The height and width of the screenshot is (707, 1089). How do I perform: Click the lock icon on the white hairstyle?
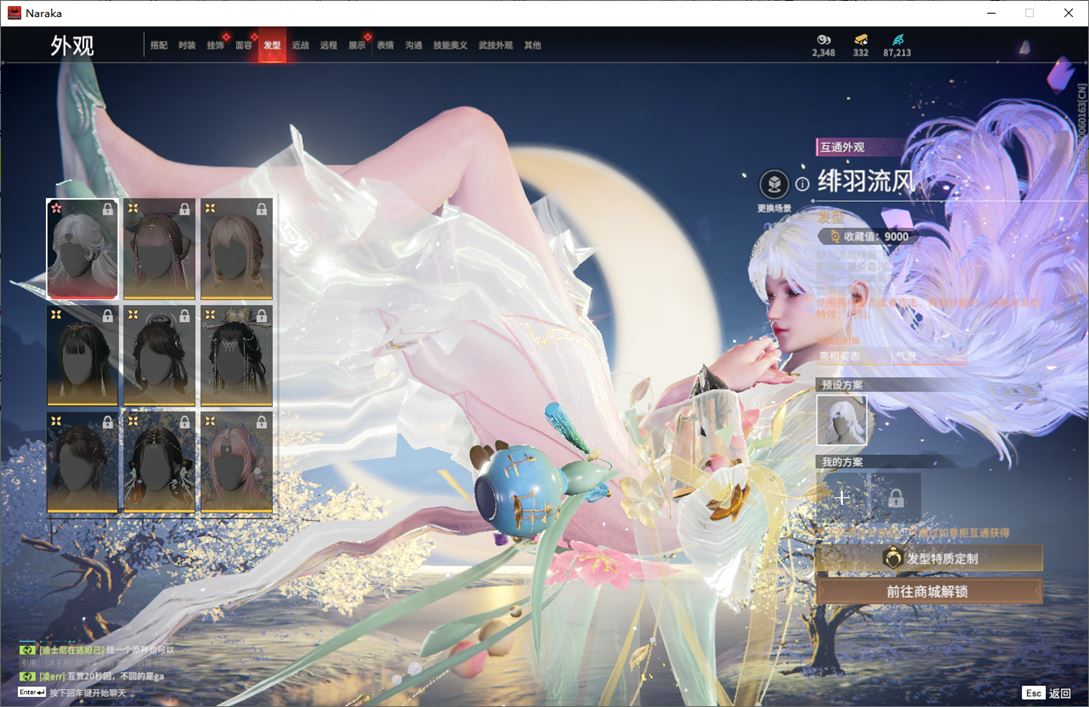click(x=108, y=209)
